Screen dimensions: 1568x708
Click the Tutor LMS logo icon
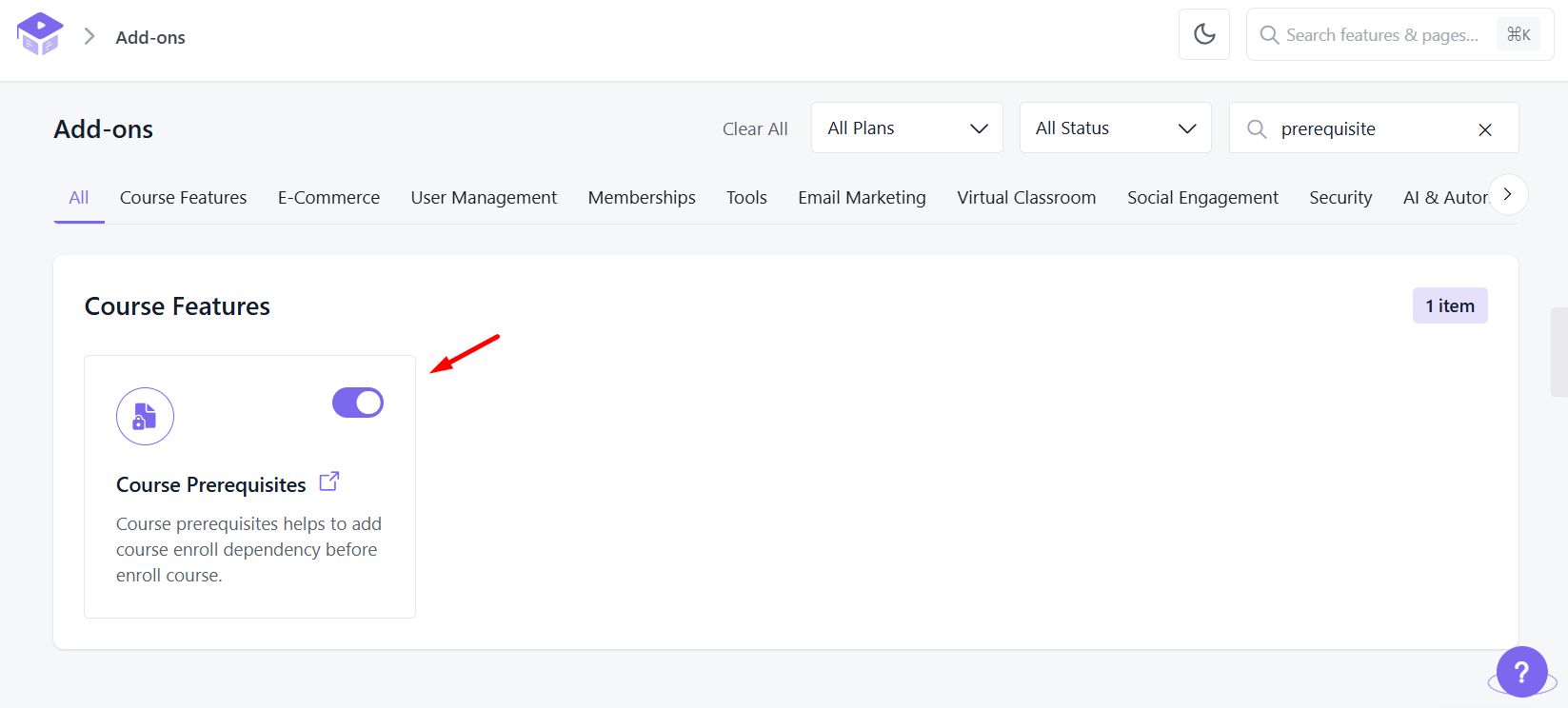40,34
